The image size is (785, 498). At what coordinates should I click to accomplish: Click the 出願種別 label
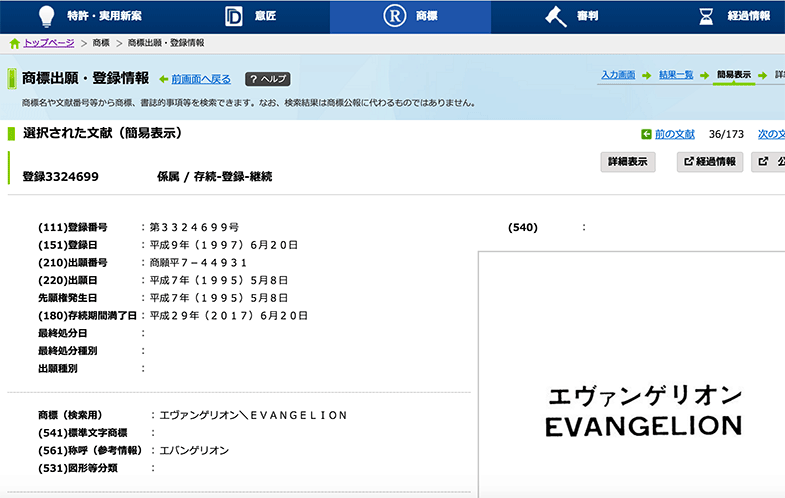tap(58, 368)
